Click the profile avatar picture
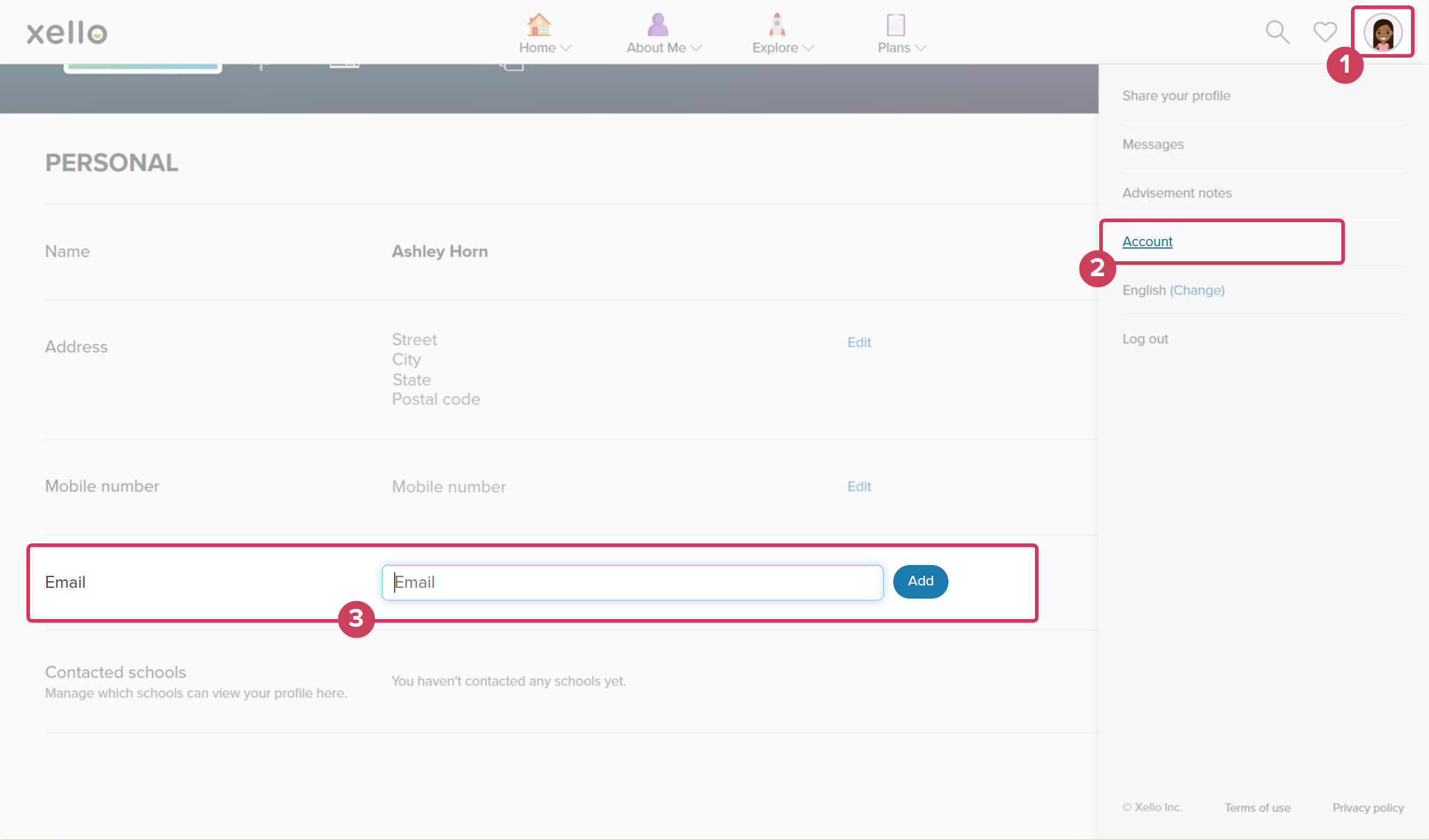1429x840 pixels. [x=1383, y=31]
